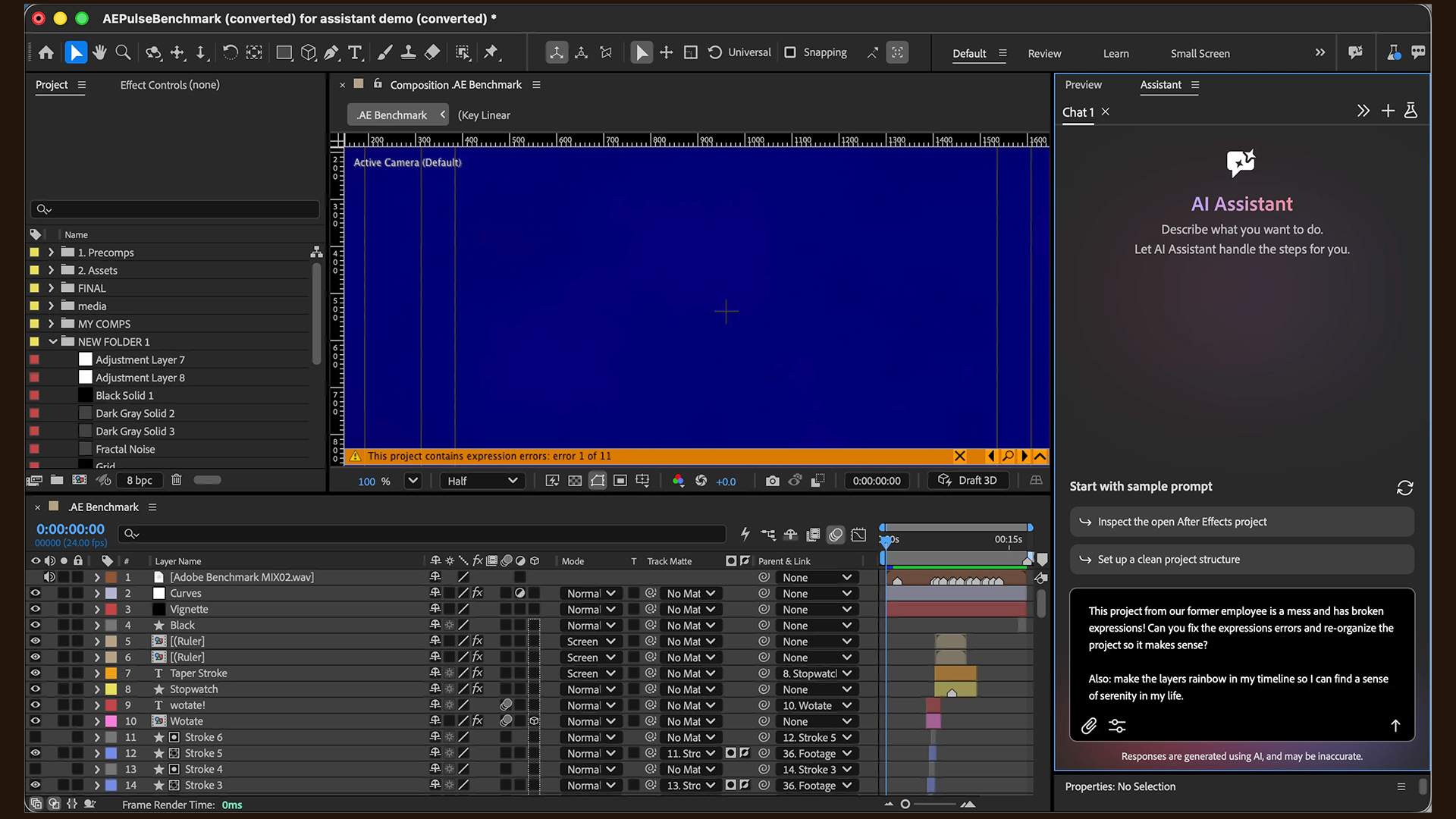Viewport: 1456px width, 819px height.
Task: Select the Rectangle shape tool
Action: point(284,52)
